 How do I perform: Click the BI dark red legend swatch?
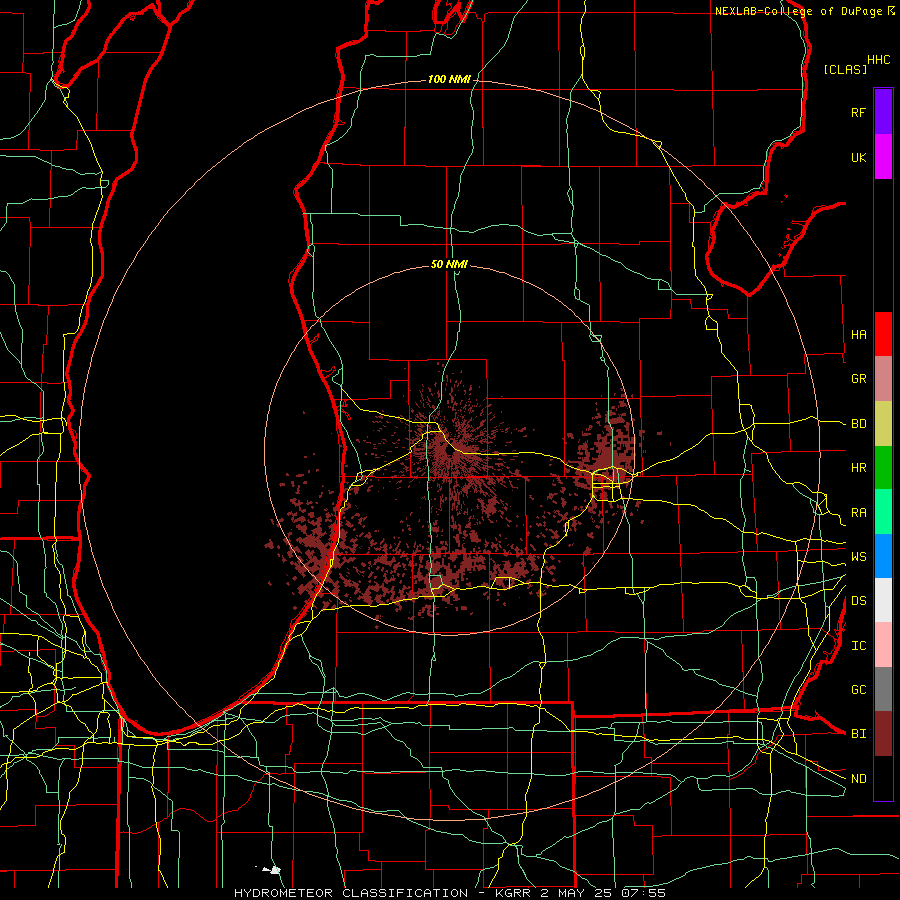(883, 734)
